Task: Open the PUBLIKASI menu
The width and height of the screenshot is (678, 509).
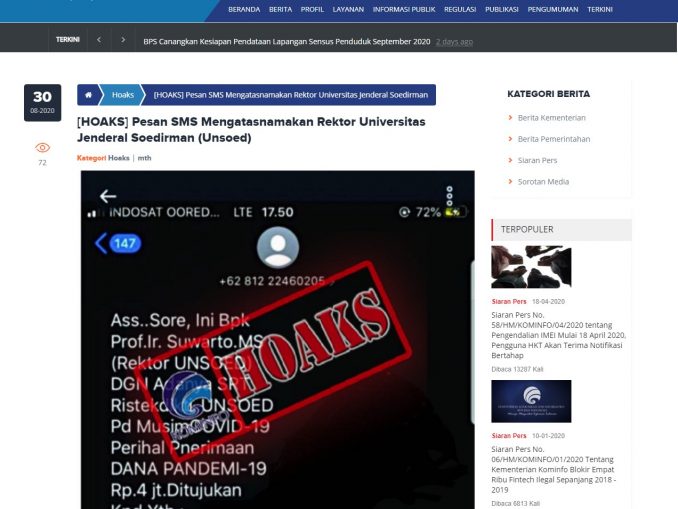Action: pos(502,10)
